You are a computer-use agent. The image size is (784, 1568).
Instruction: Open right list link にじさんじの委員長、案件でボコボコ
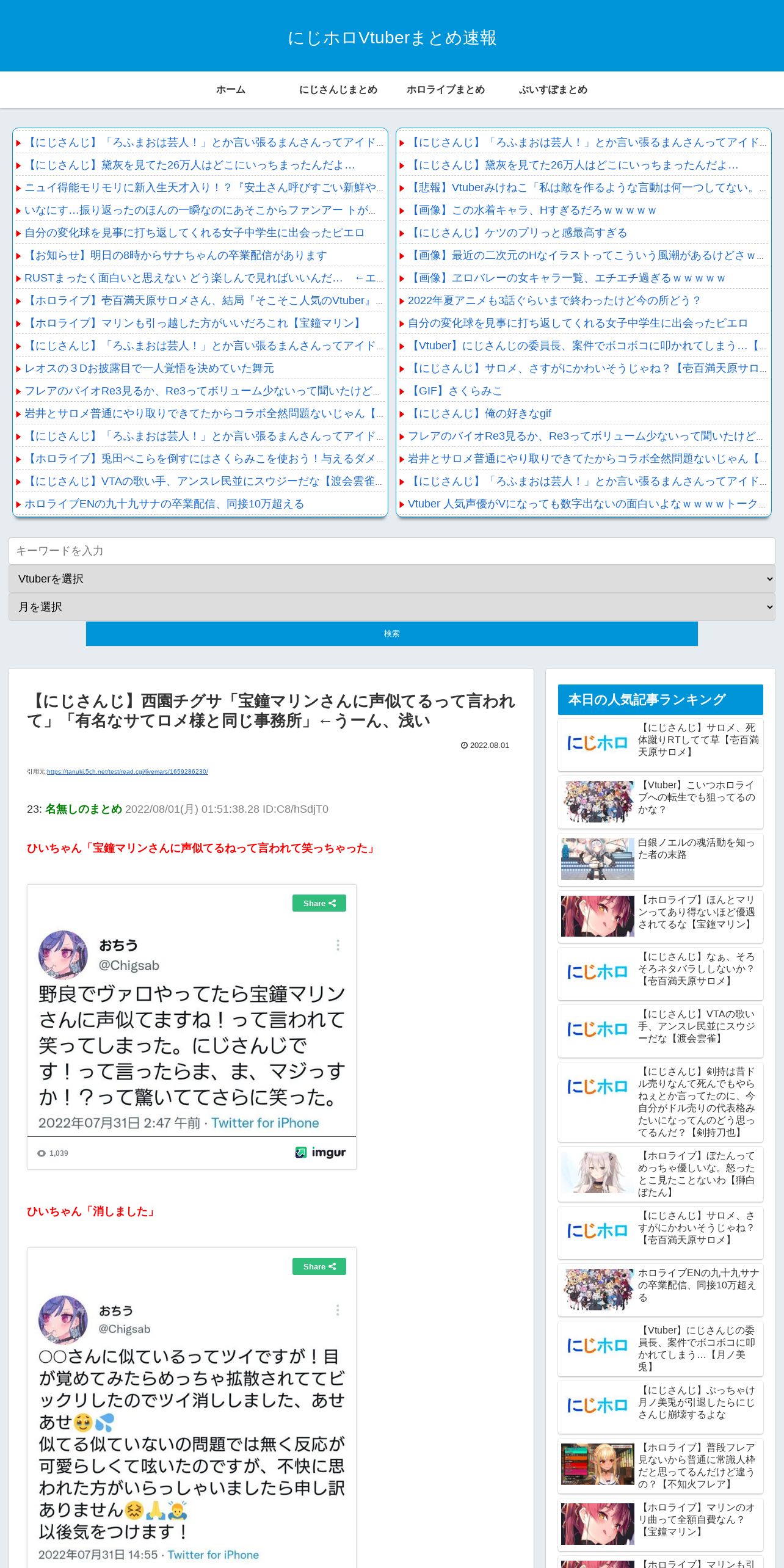[587, 346]
